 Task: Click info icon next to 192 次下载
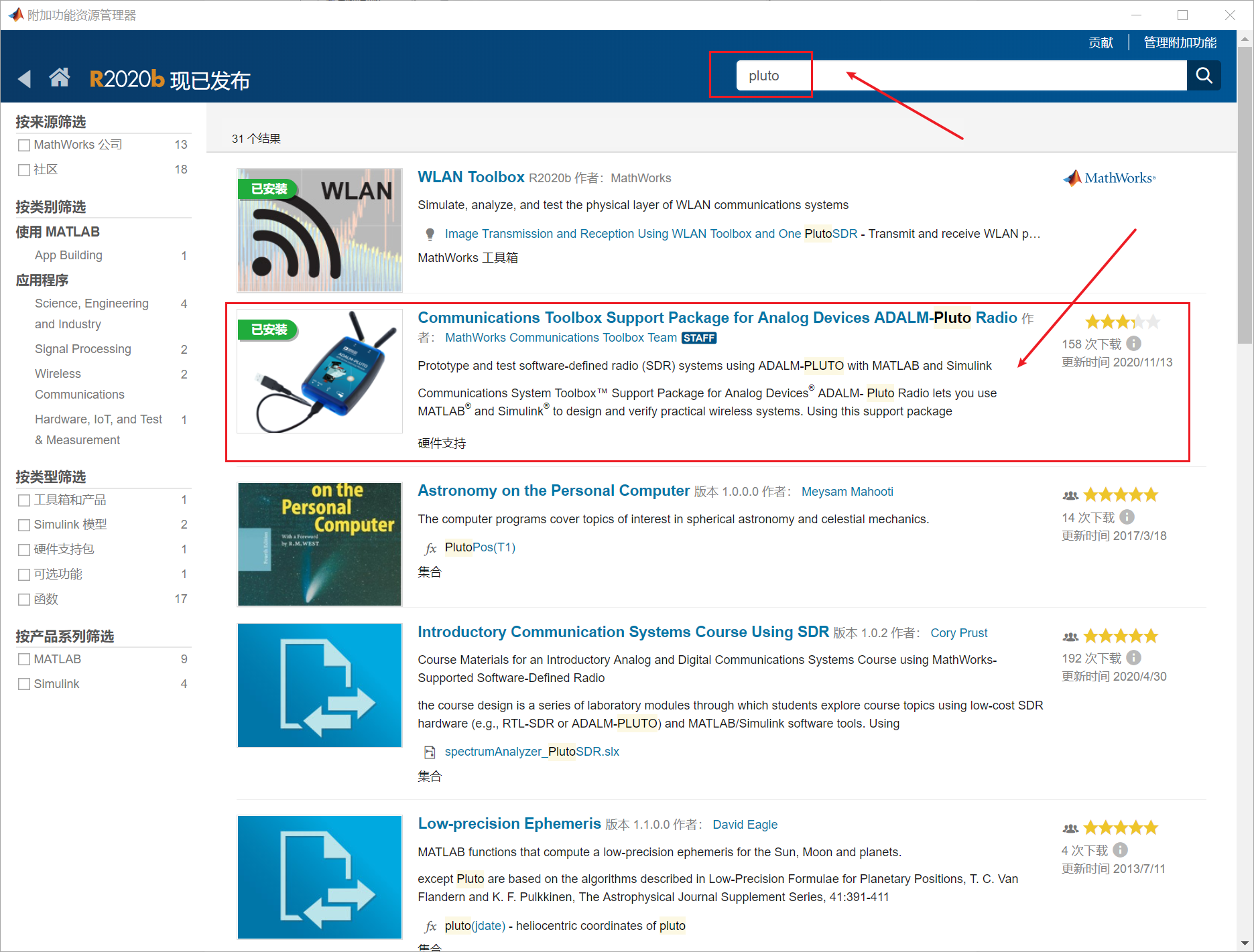pyautogui.click(x=1133, y=658)
